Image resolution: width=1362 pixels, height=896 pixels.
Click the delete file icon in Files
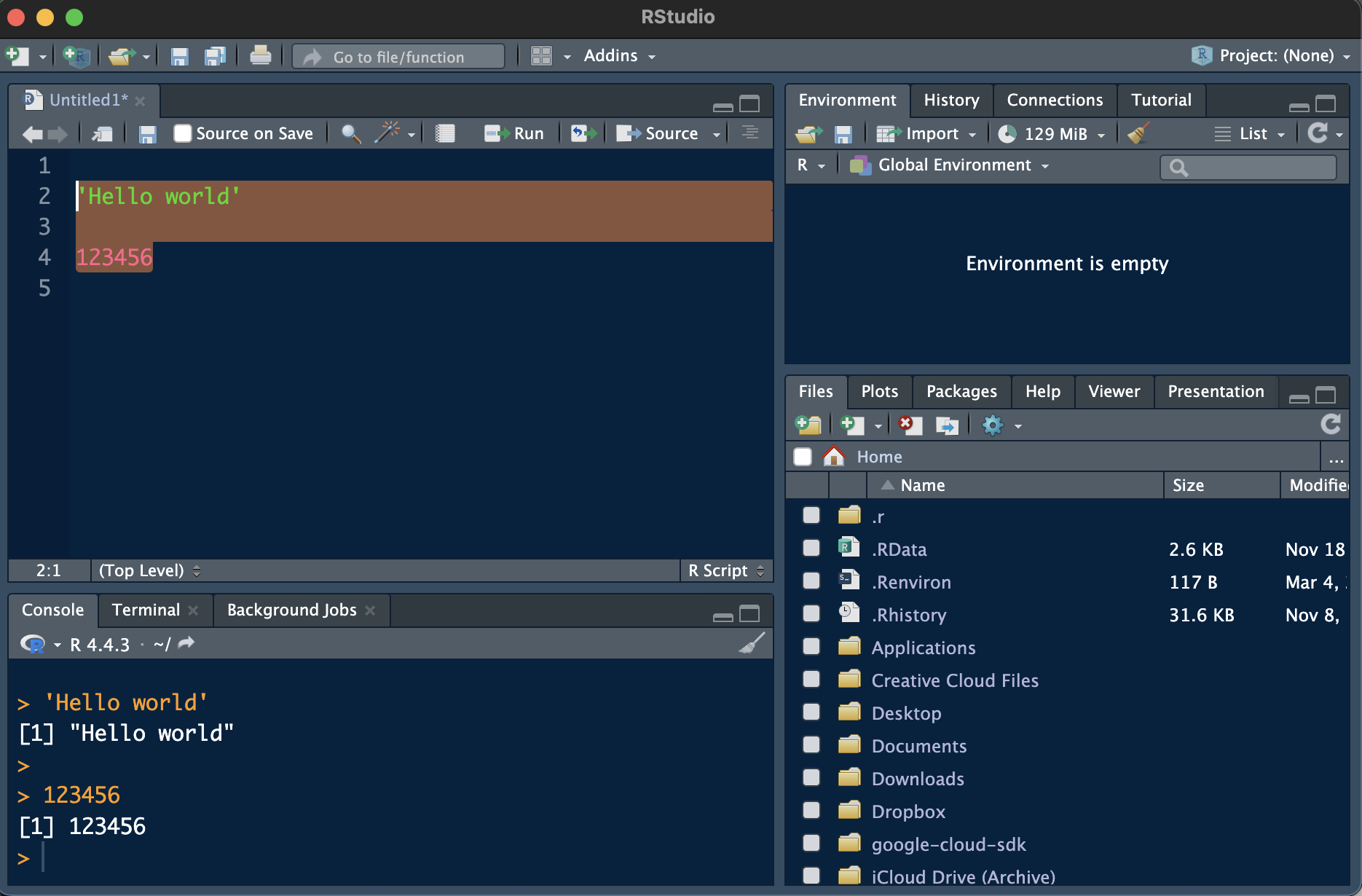tap(909, 425)
